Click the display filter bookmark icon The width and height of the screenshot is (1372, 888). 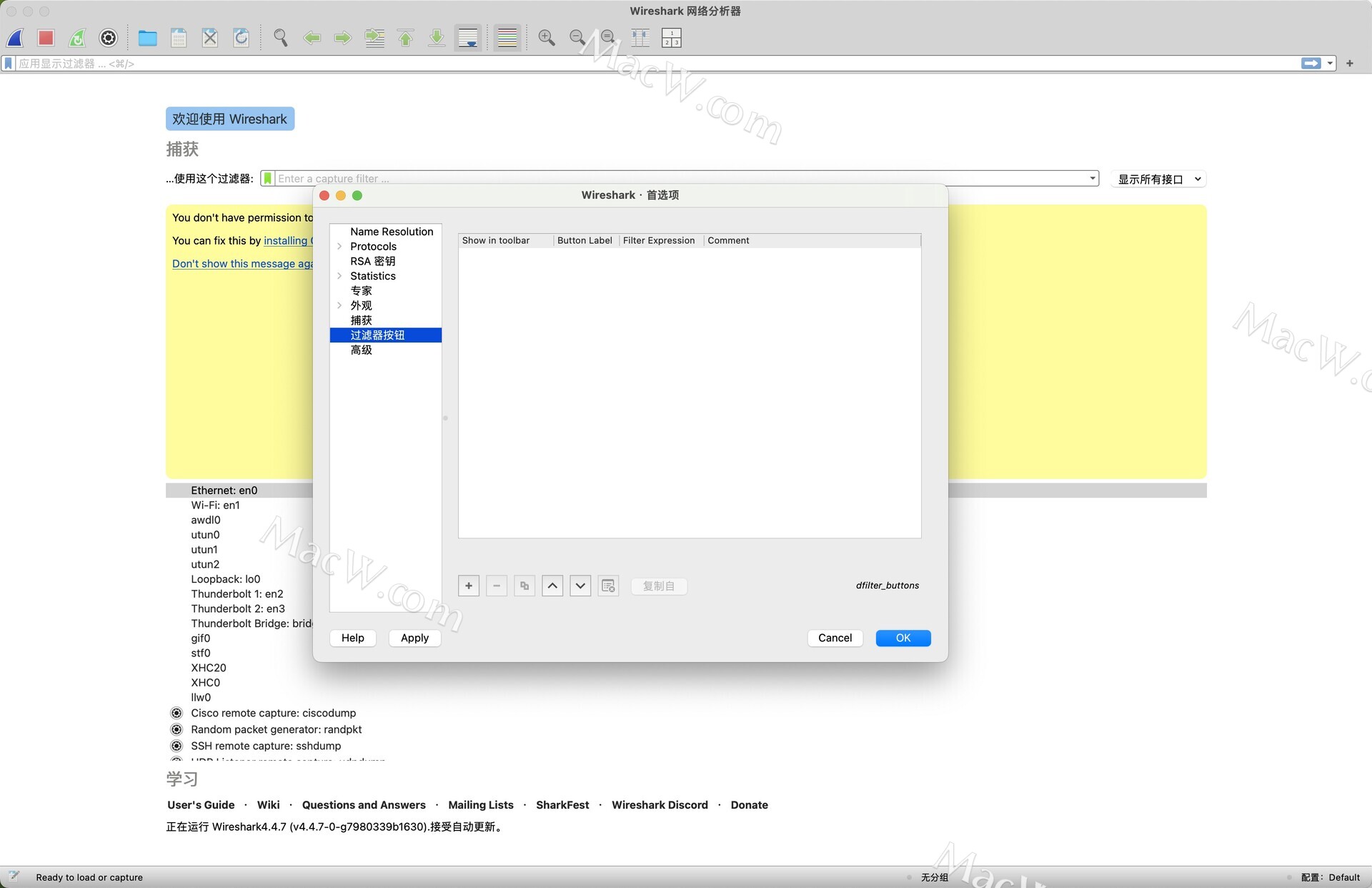pyautogui.click(x=9, y=64)
